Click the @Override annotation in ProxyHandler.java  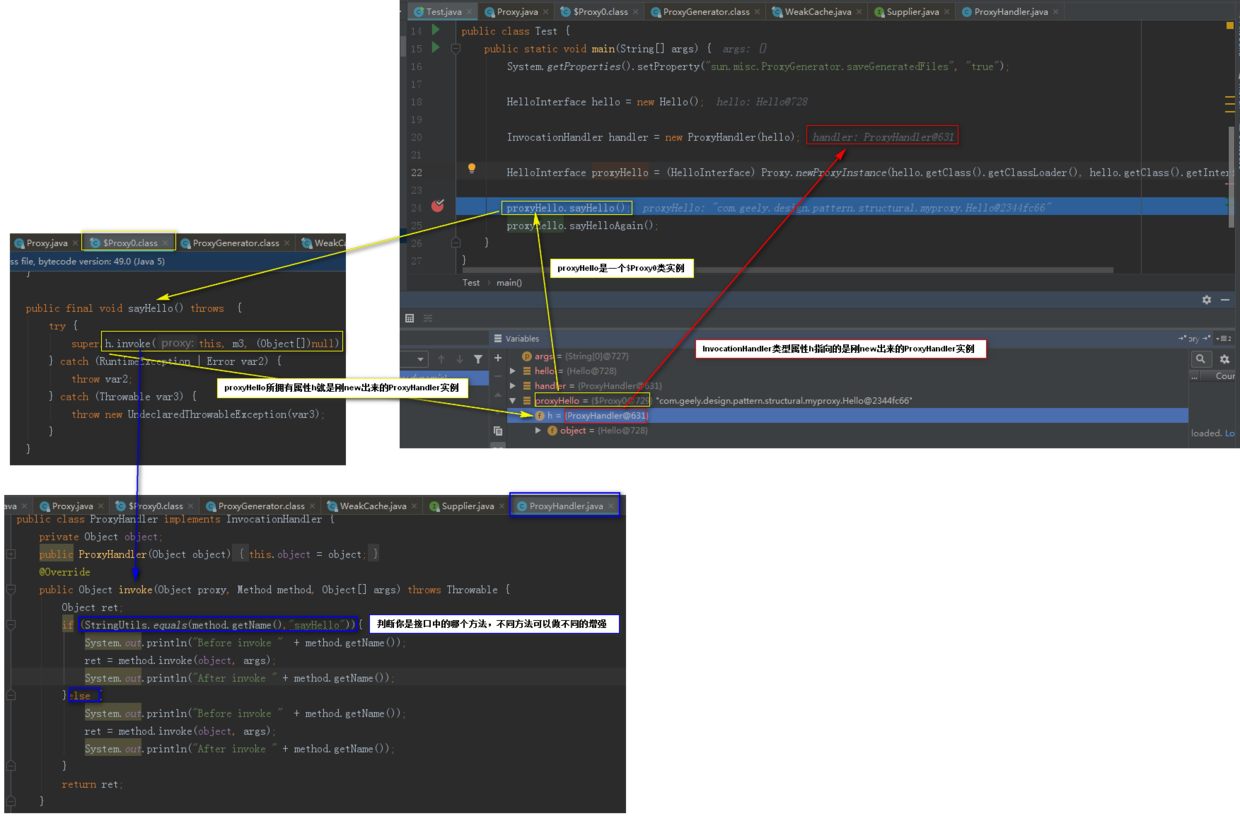pyautogui.click(x=64, y=572)
